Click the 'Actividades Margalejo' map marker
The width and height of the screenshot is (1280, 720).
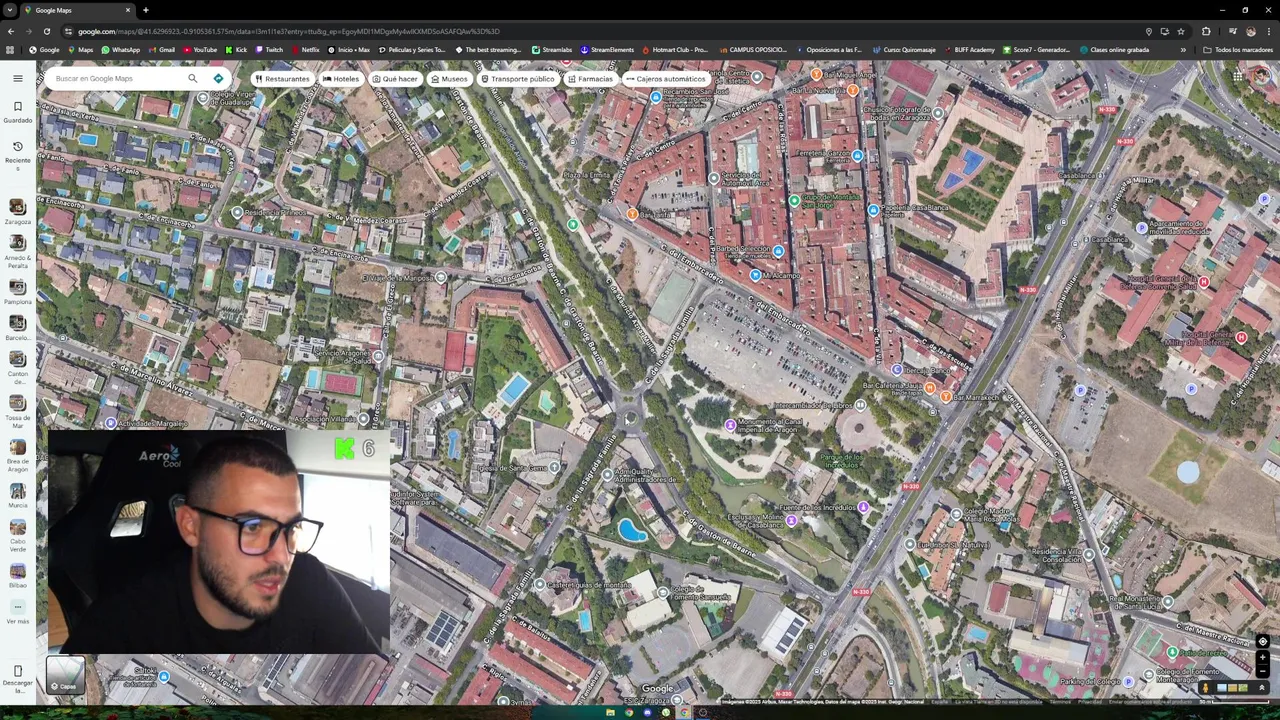tap(110, 423)
